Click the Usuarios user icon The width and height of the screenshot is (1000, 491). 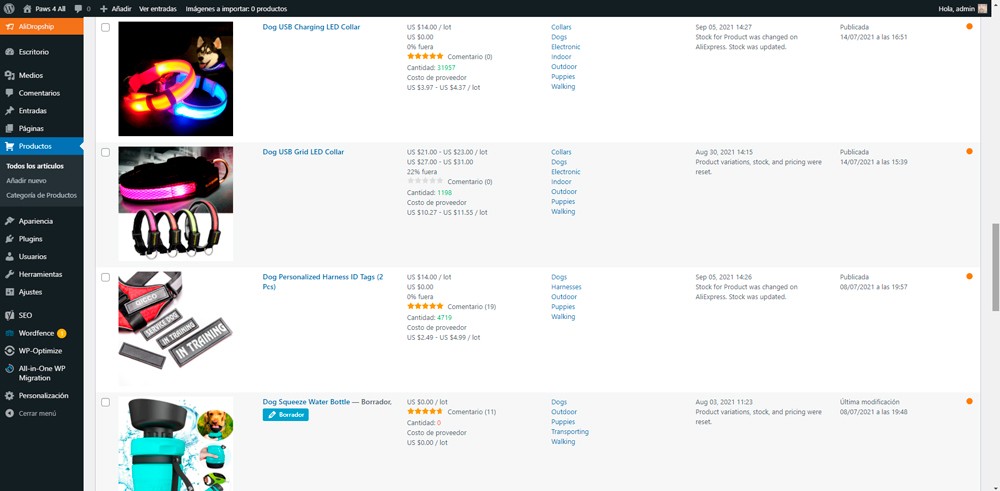point(10,256)
